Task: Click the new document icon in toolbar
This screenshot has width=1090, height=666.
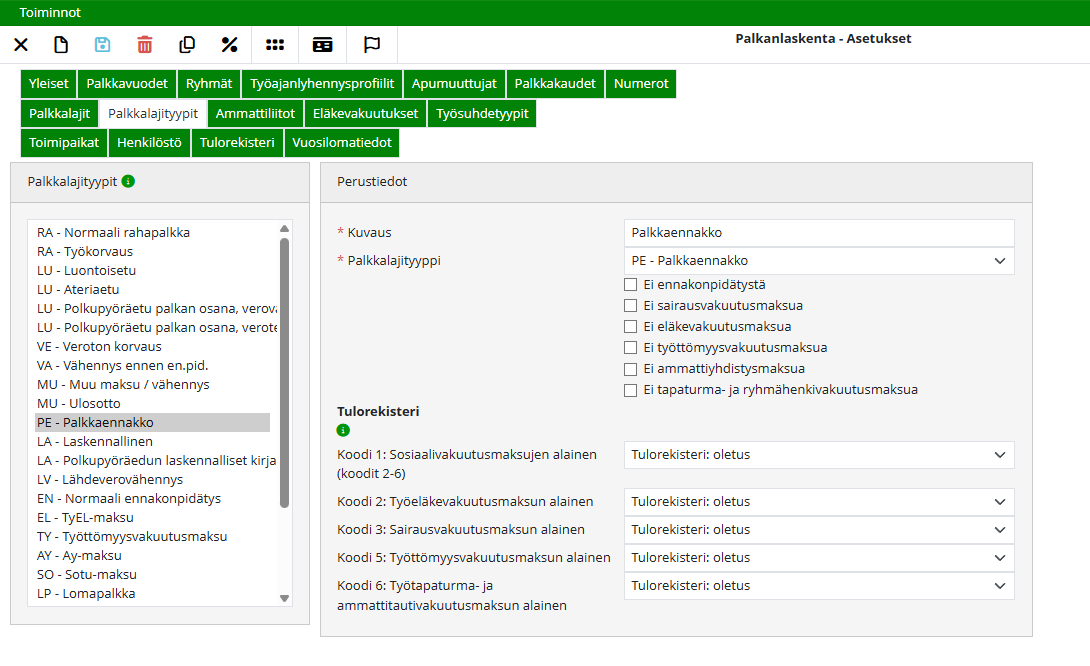Action: 61,44
